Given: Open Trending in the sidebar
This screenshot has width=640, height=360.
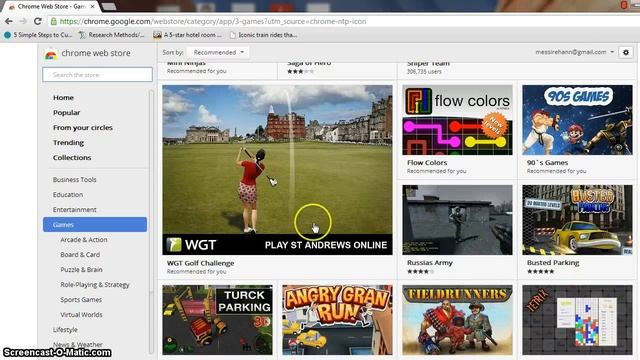Looking at the screenshot, I should point(68,142).
